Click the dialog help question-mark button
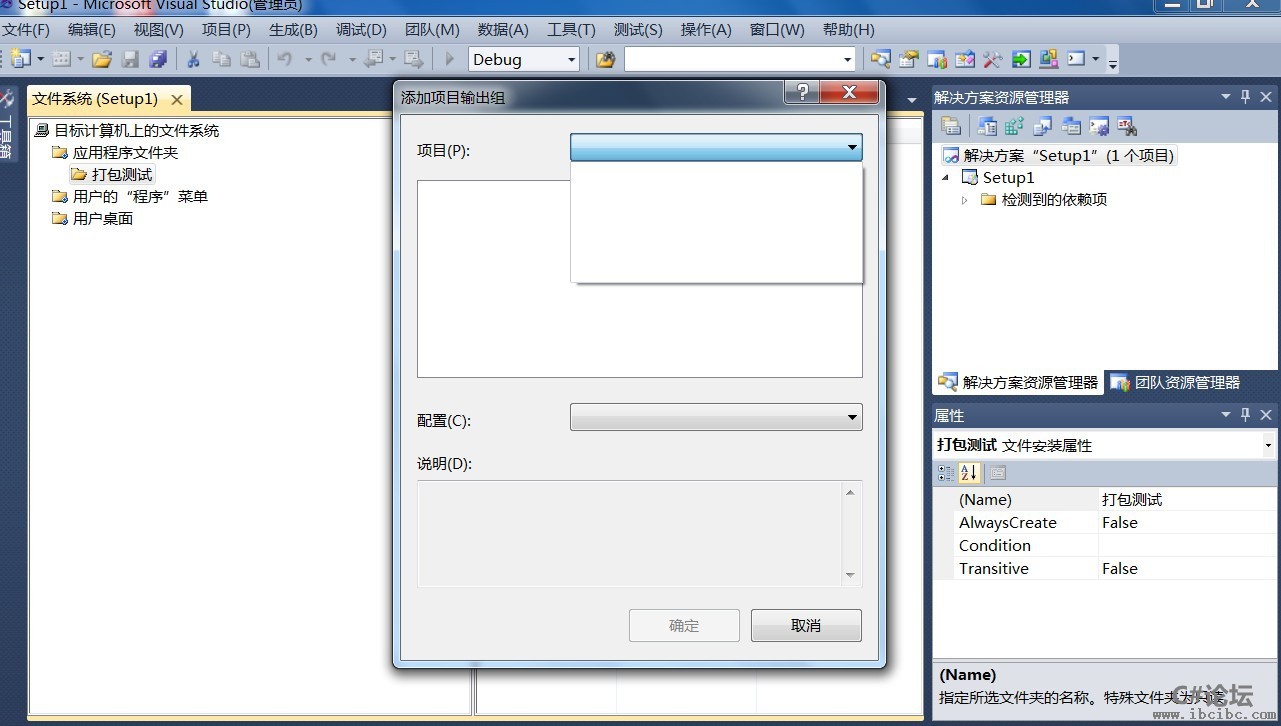Screen dimensions: 1281x726 pos(801,92)
